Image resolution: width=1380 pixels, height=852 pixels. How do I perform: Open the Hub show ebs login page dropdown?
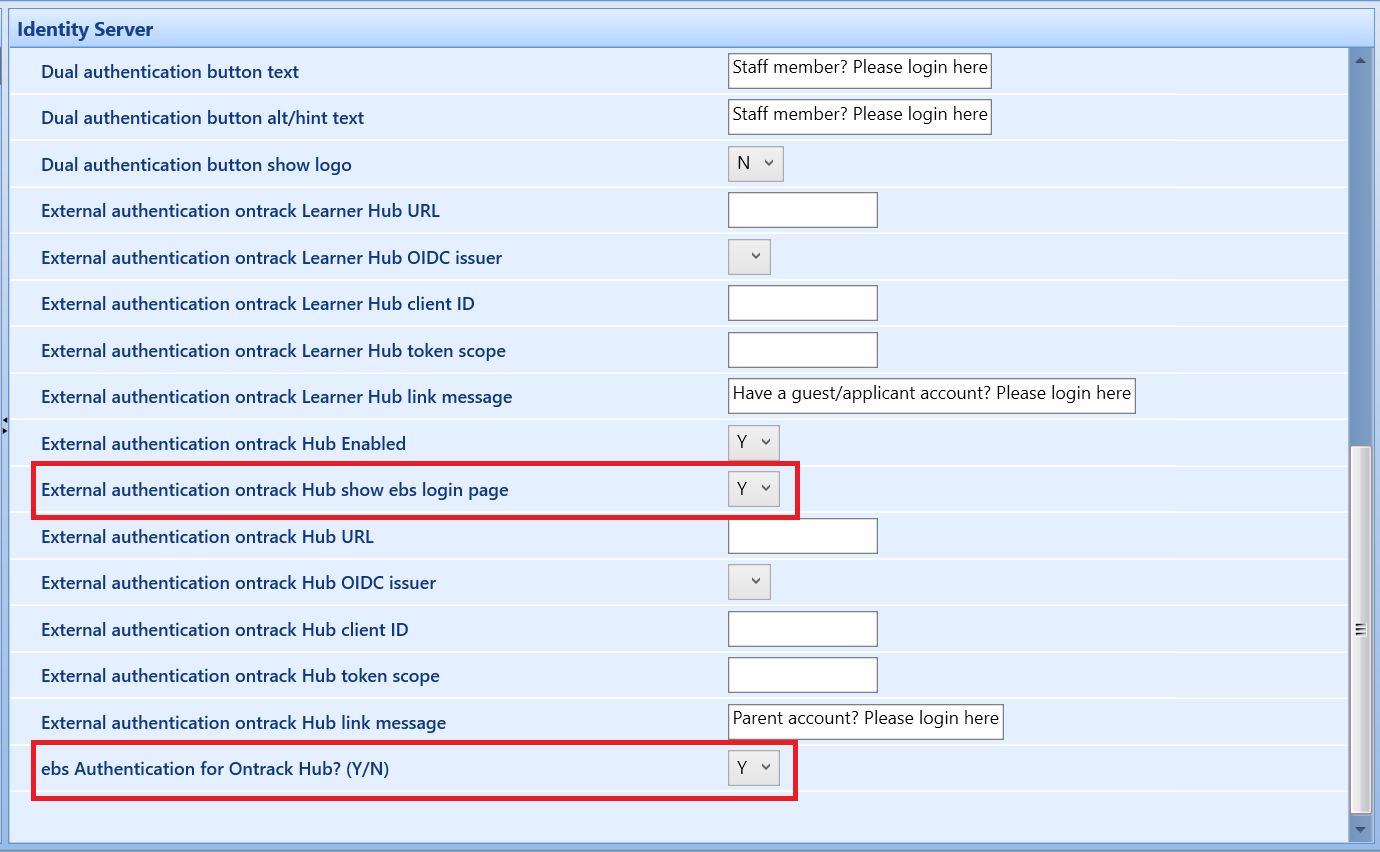[753, 489]
